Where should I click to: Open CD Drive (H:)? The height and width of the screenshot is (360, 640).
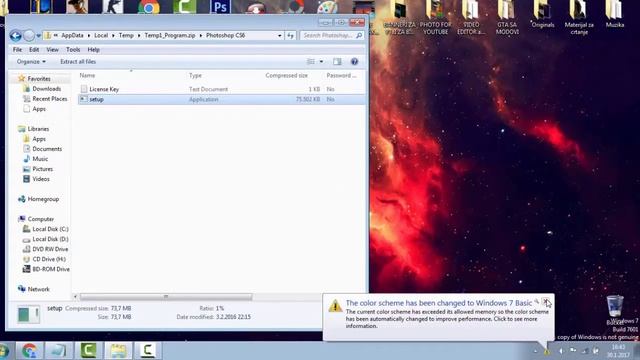(x=49, y=259)
